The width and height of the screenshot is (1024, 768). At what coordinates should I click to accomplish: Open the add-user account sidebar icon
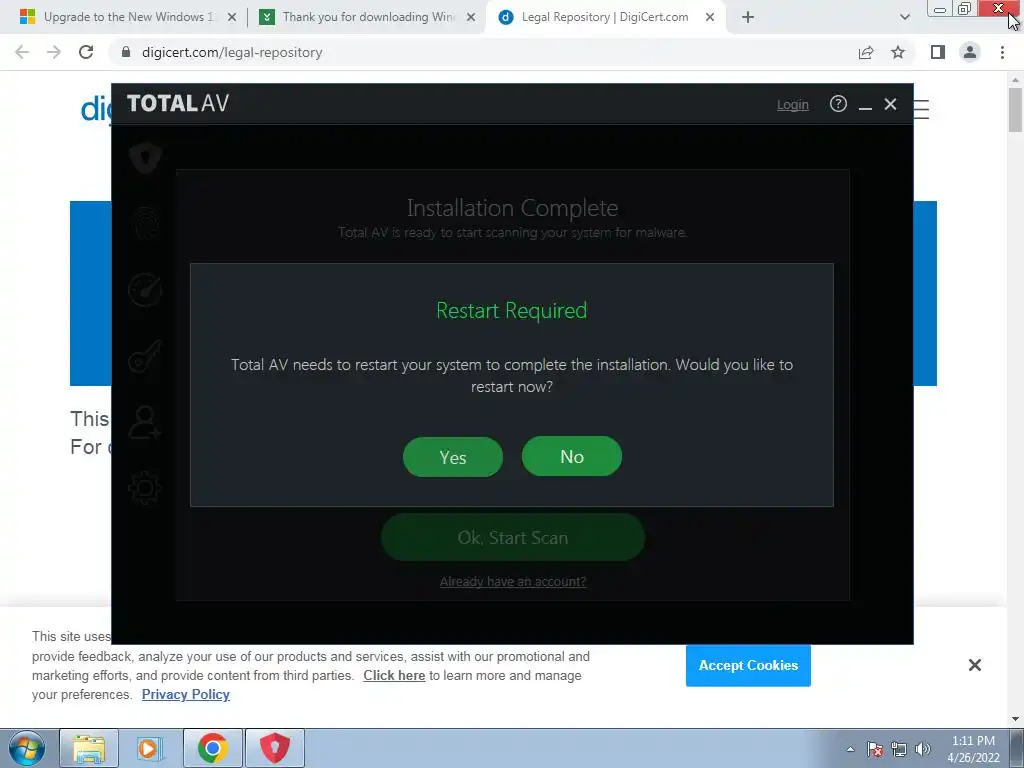click(x=145, y=422)
